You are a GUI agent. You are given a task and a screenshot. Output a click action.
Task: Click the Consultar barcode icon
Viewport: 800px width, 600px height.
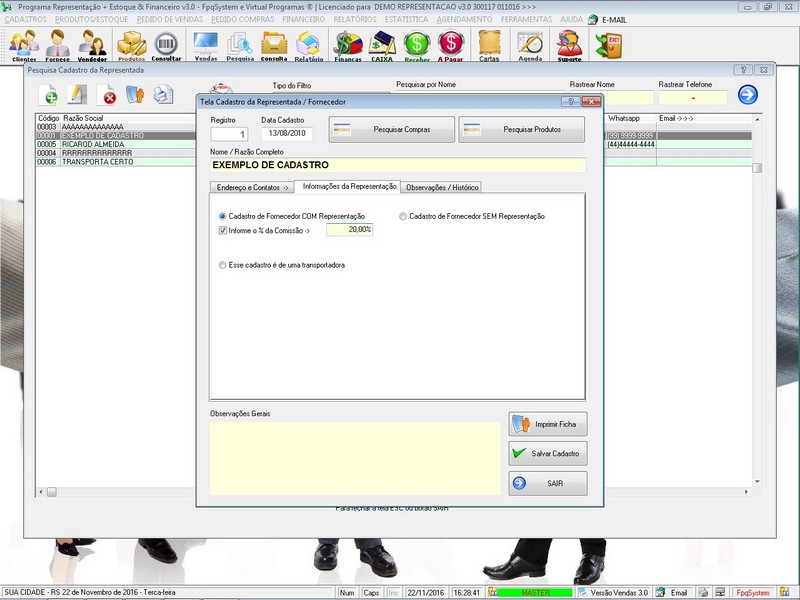point(166,45)
